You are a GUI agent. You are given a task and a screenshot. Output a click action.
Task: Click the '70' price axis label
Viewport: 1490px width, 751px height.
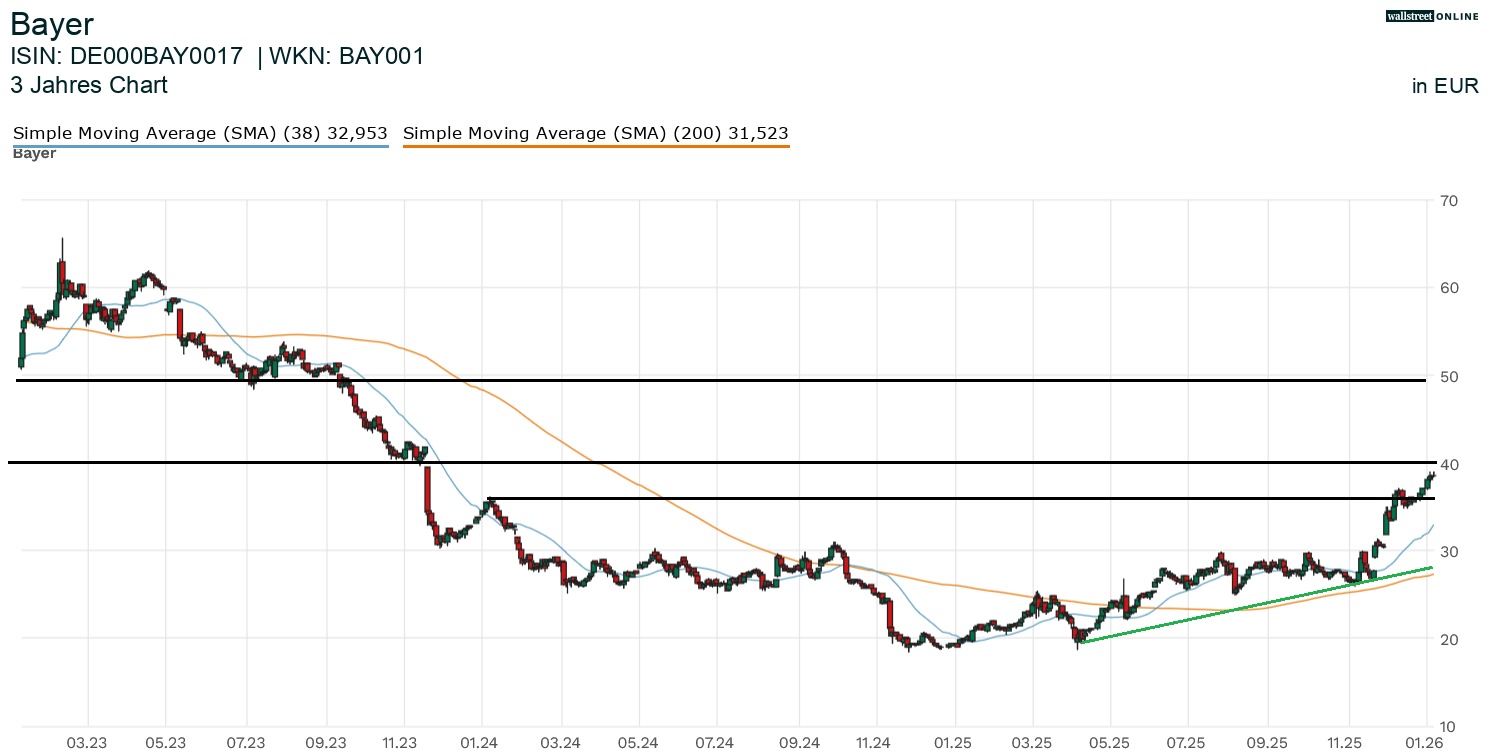1450,200
